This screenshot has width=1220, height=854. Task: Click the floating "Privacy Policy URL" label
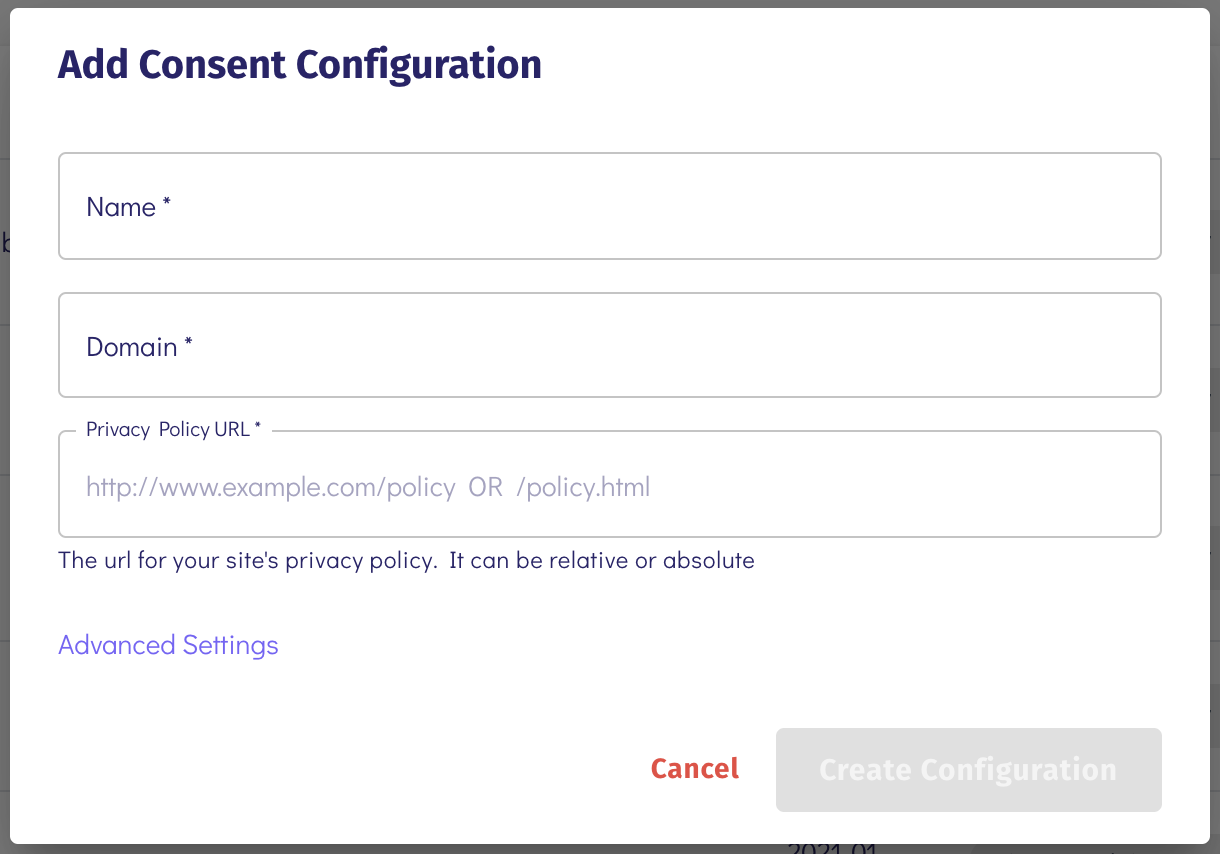(167, 429)
